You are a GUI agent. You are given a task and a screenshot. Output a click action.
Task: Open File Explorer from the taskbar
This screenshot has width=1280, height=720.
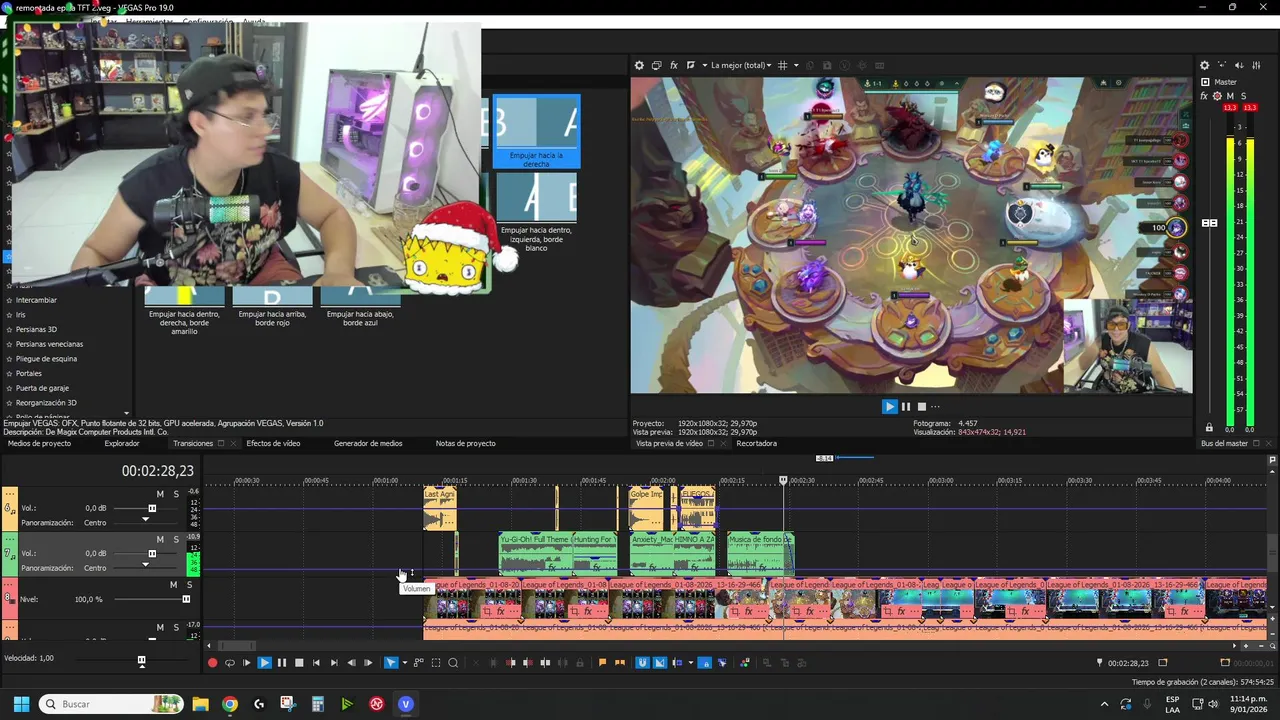(200, 704)
